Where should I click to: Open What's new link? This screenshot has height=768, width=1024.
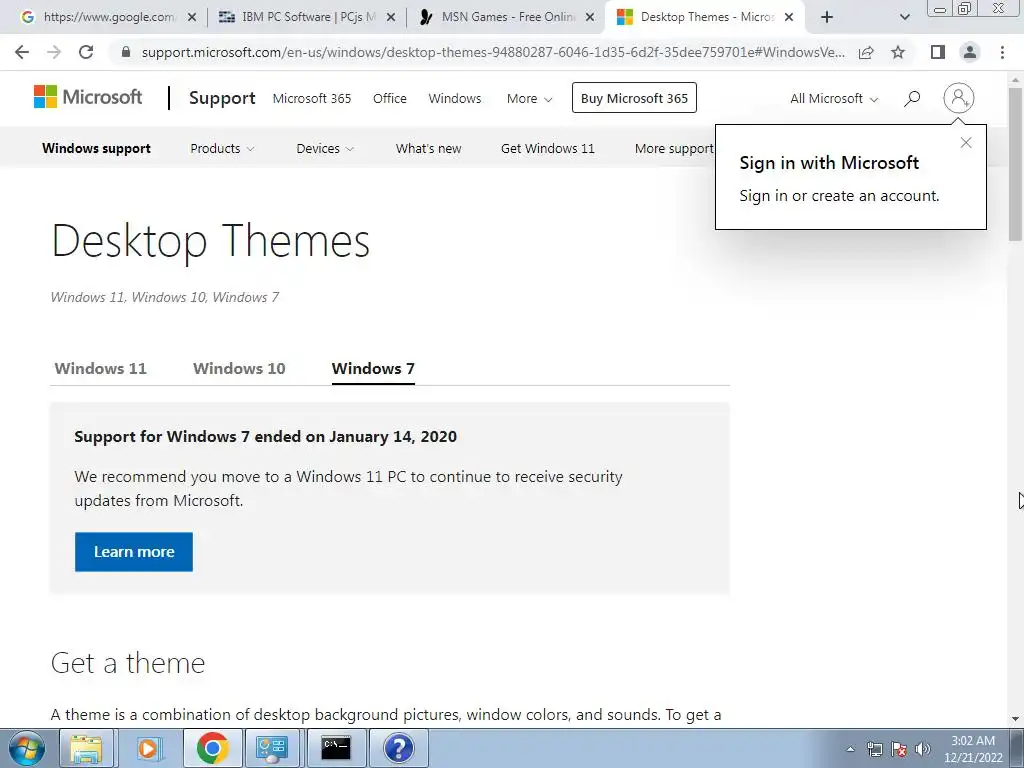click(428, 148)
